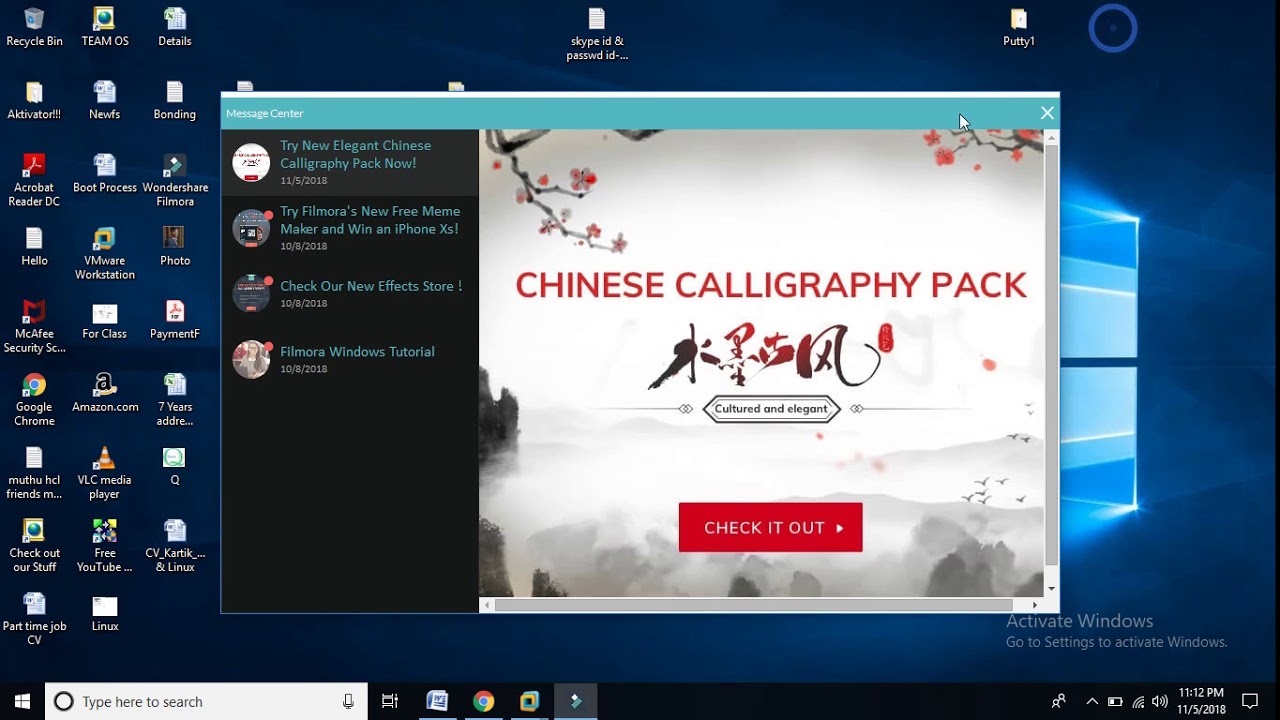
Task: Open VMware Workstation shortcut
Action: (x=105, y=253)
